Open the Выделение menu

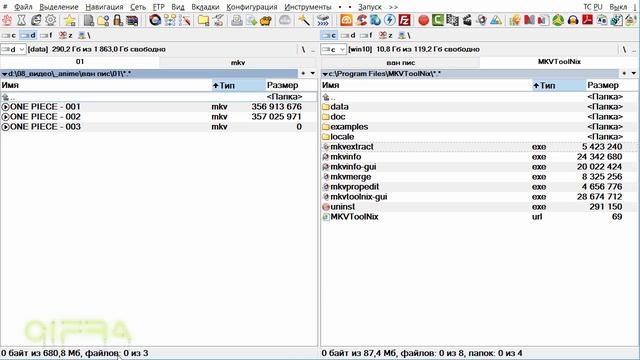59,7
